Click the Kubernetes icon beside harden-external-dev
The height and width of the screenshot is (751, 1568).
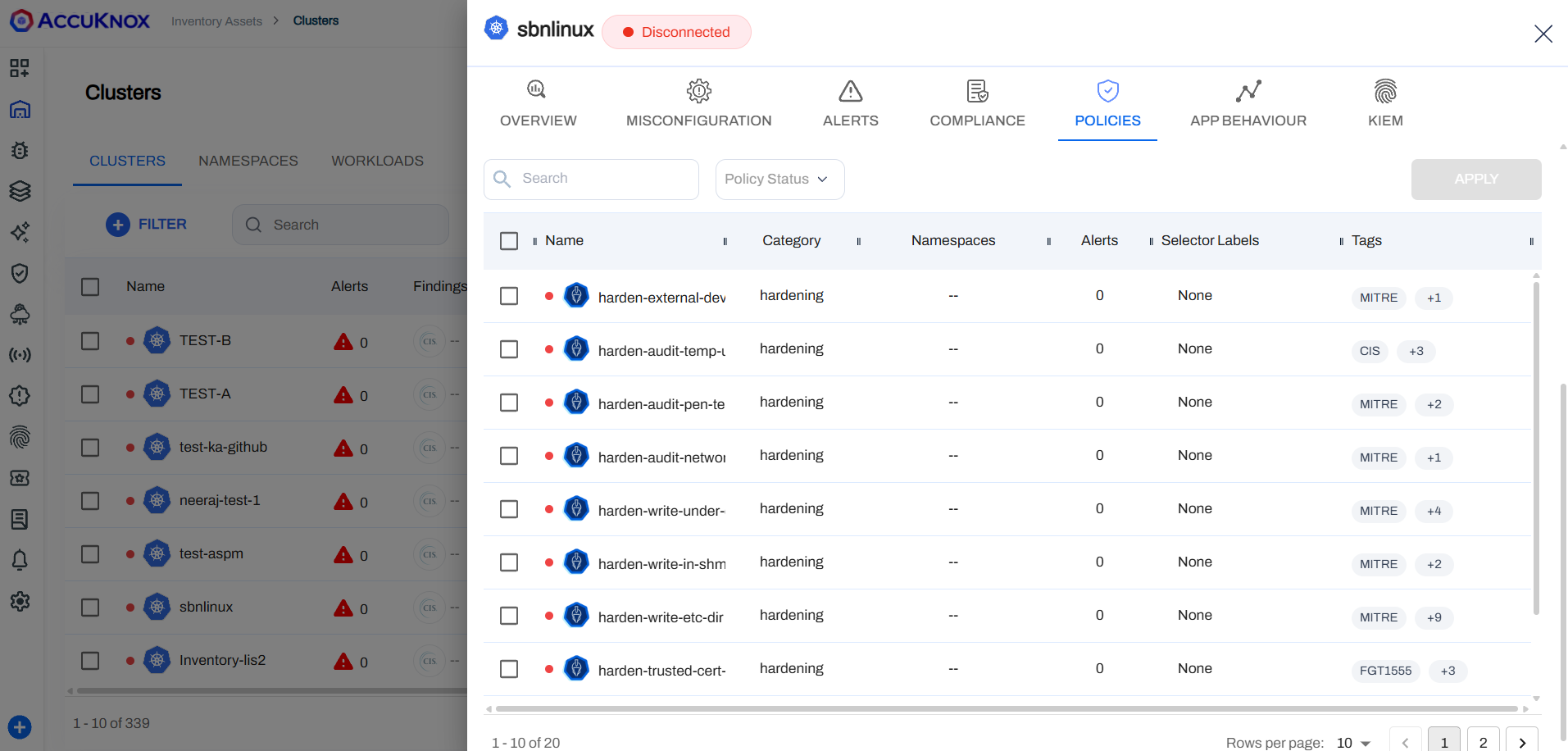tap(577, 295)
